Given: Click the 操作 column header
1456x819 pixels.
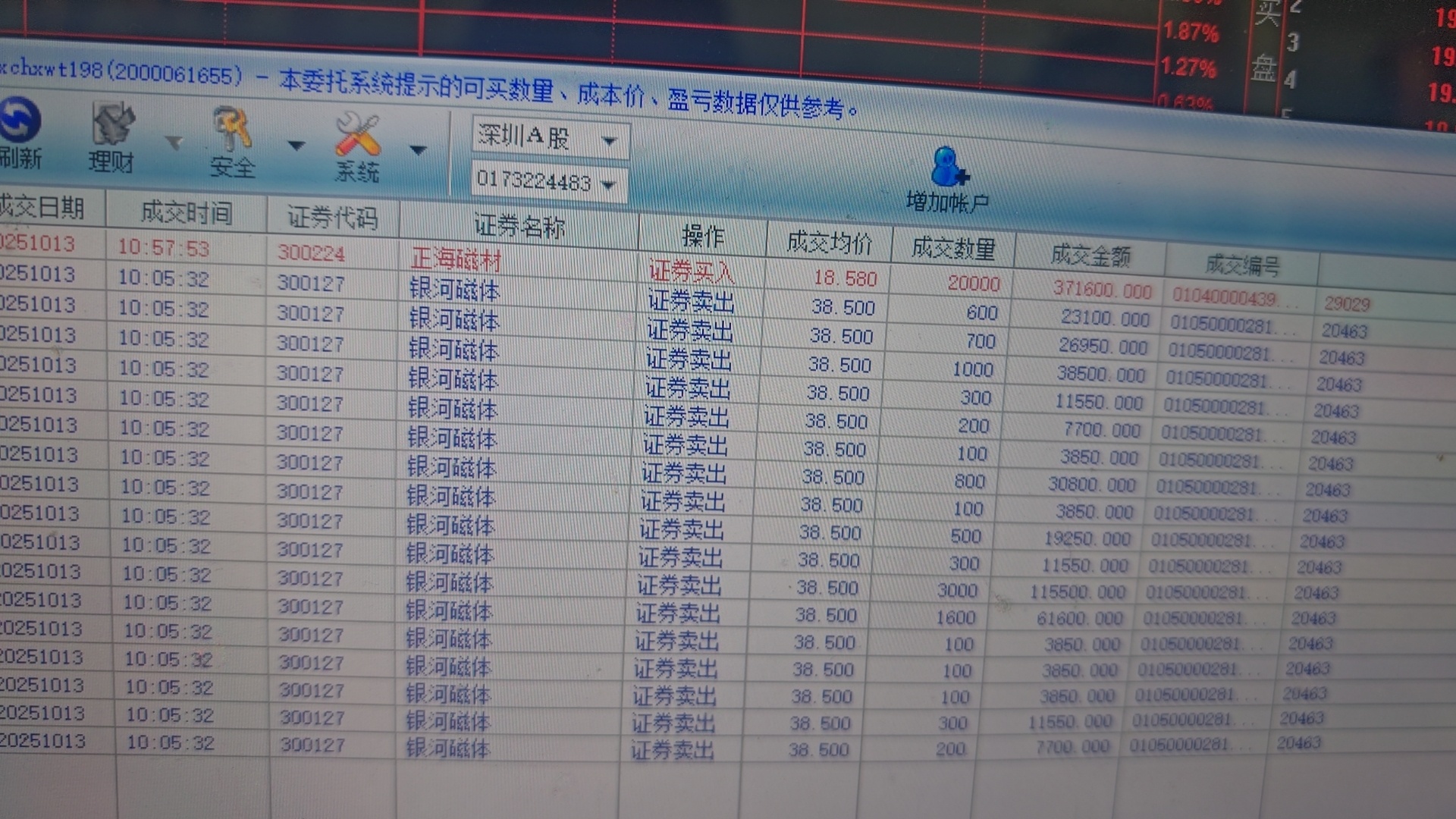Looking at the screenshot, I should point(703,236).
